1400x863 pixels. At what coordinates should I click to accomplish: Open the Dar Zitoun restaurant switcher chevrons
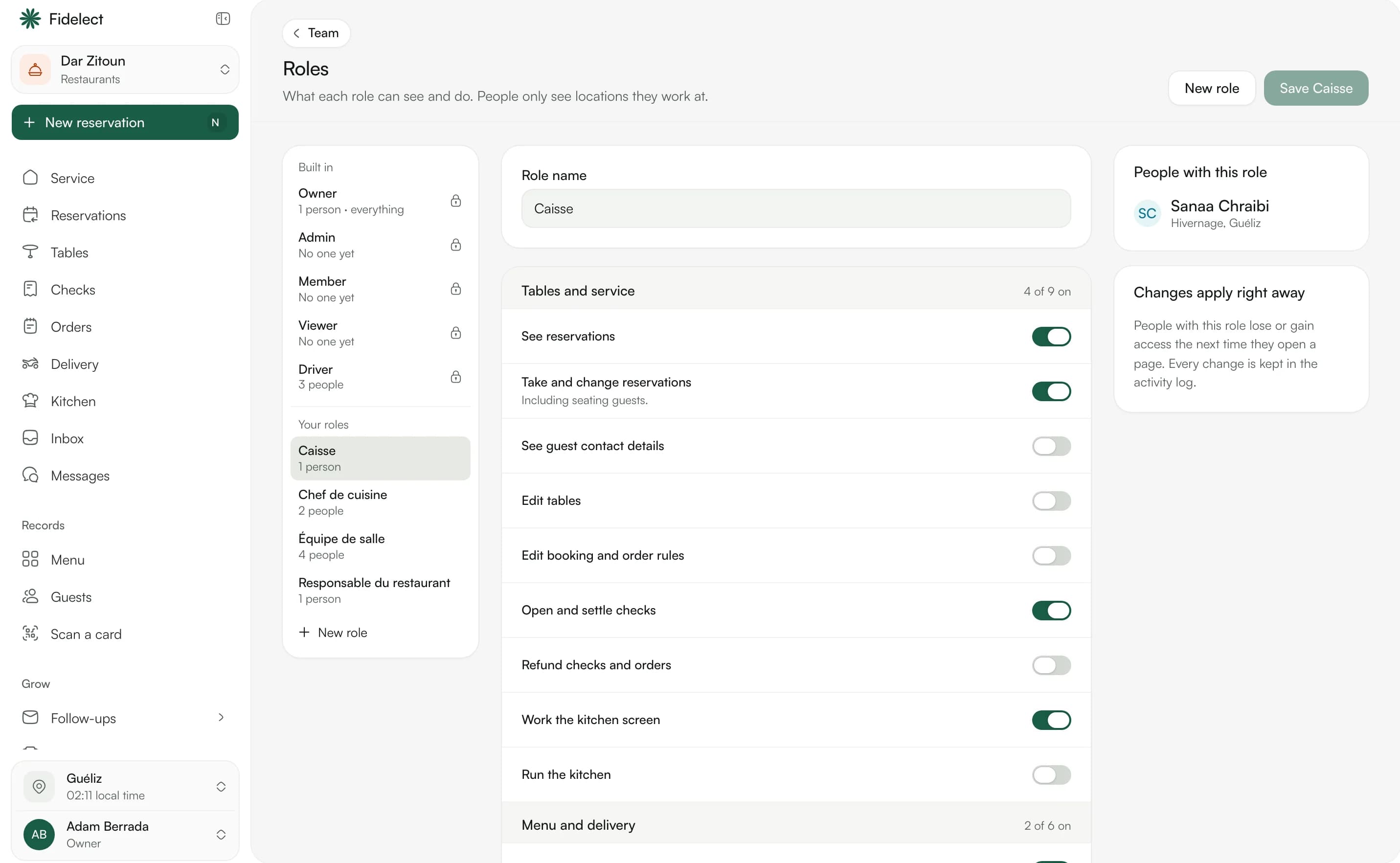pyautogui.click(x=225, y=69)
